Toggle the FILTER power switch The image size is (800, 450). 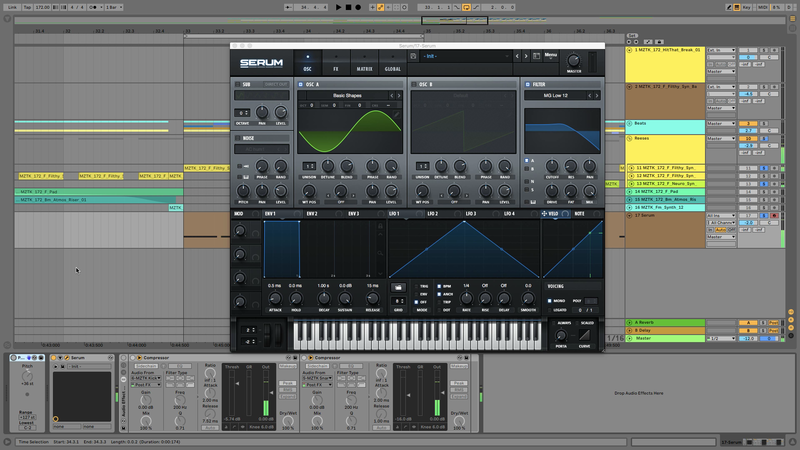527,84
